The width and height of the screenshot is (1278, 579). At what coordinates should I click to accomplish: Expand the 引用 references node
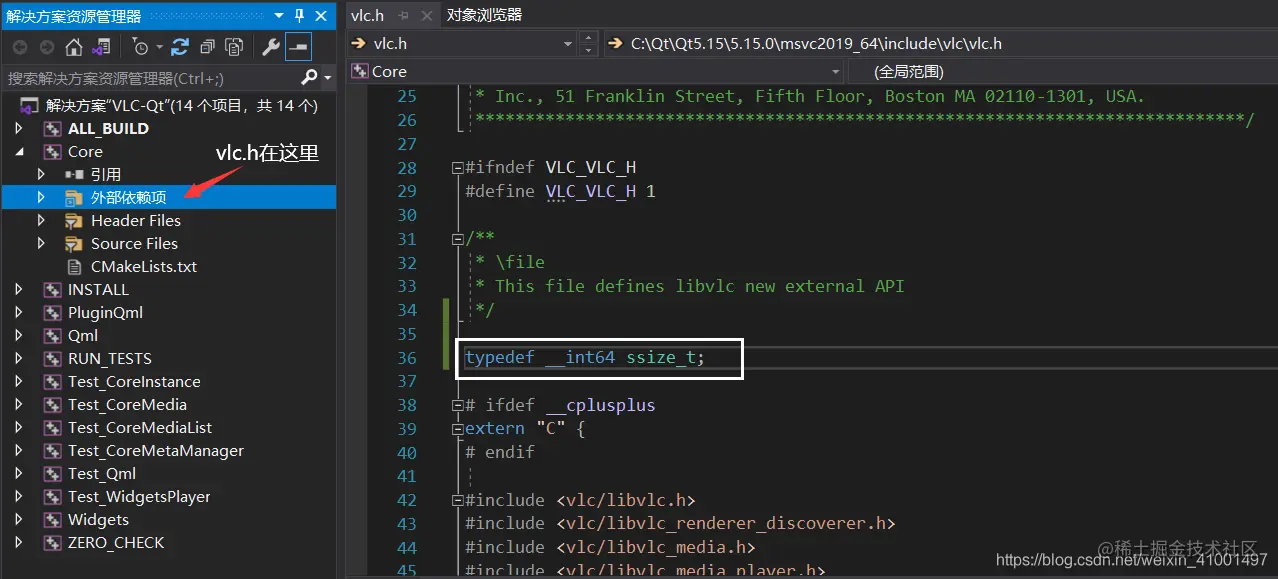tap(41, 175)
